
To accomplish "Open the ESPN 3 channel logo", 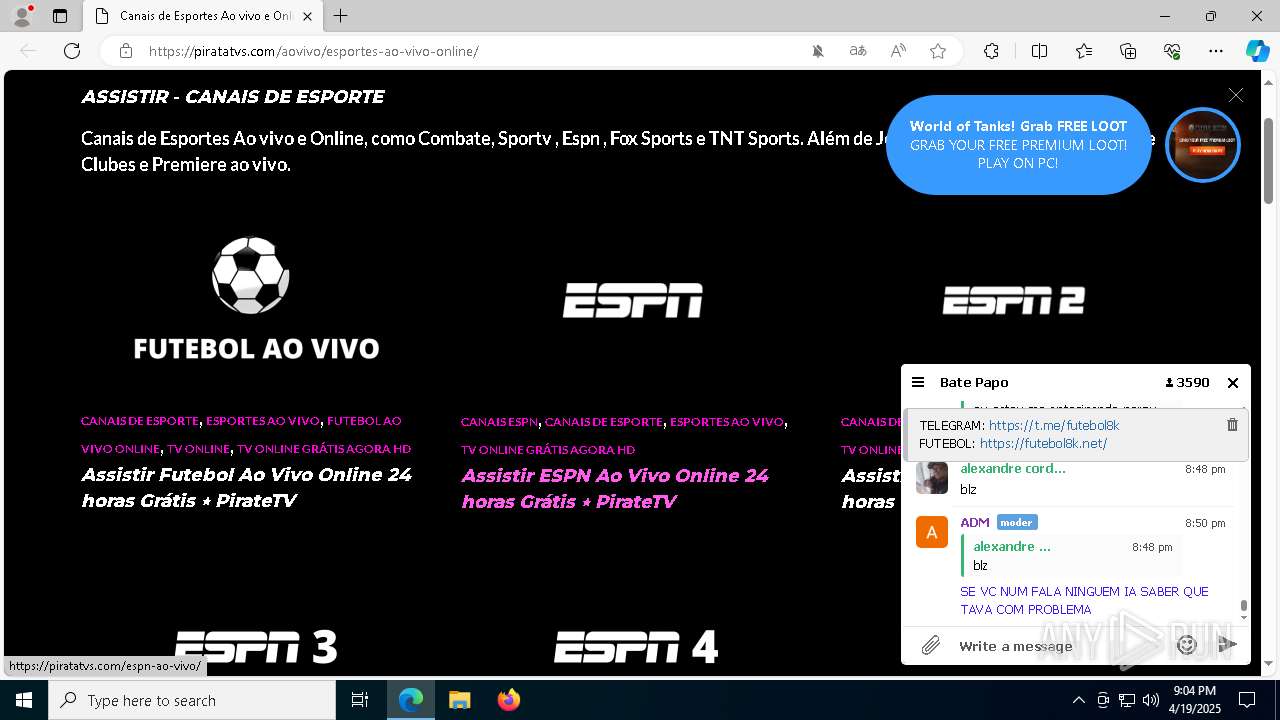I will tap(256, 647).
